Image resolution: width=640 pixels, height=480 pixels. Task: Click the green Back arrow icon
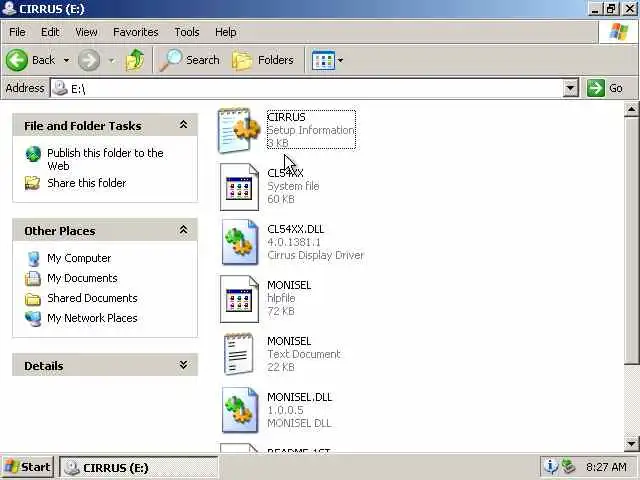17,60
